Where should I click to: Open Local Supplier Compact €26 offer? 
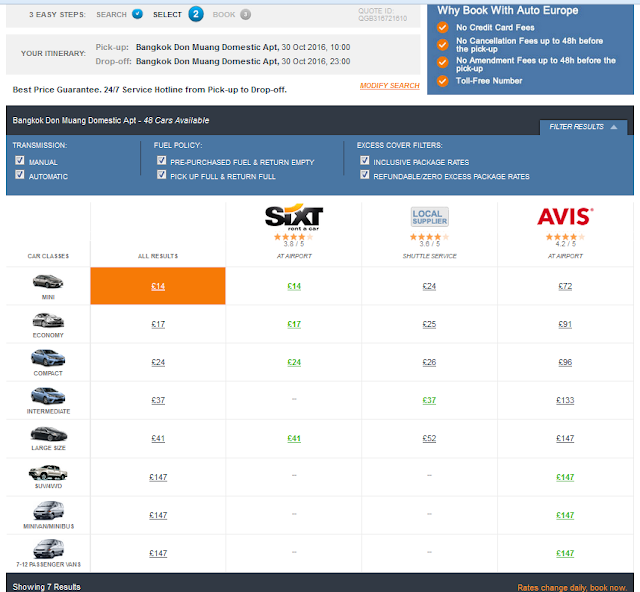coord(429,362)
